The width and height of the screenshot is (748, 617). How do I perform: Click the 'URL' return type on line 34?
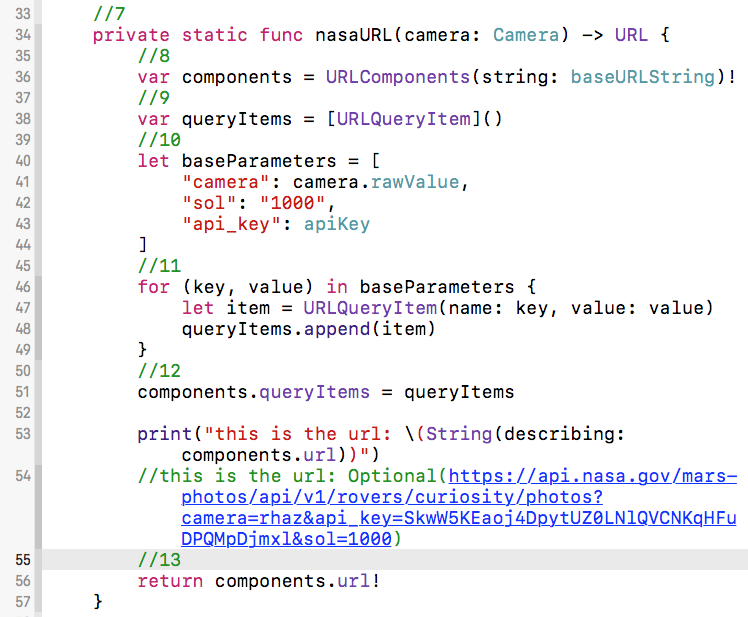coord(631,35)
